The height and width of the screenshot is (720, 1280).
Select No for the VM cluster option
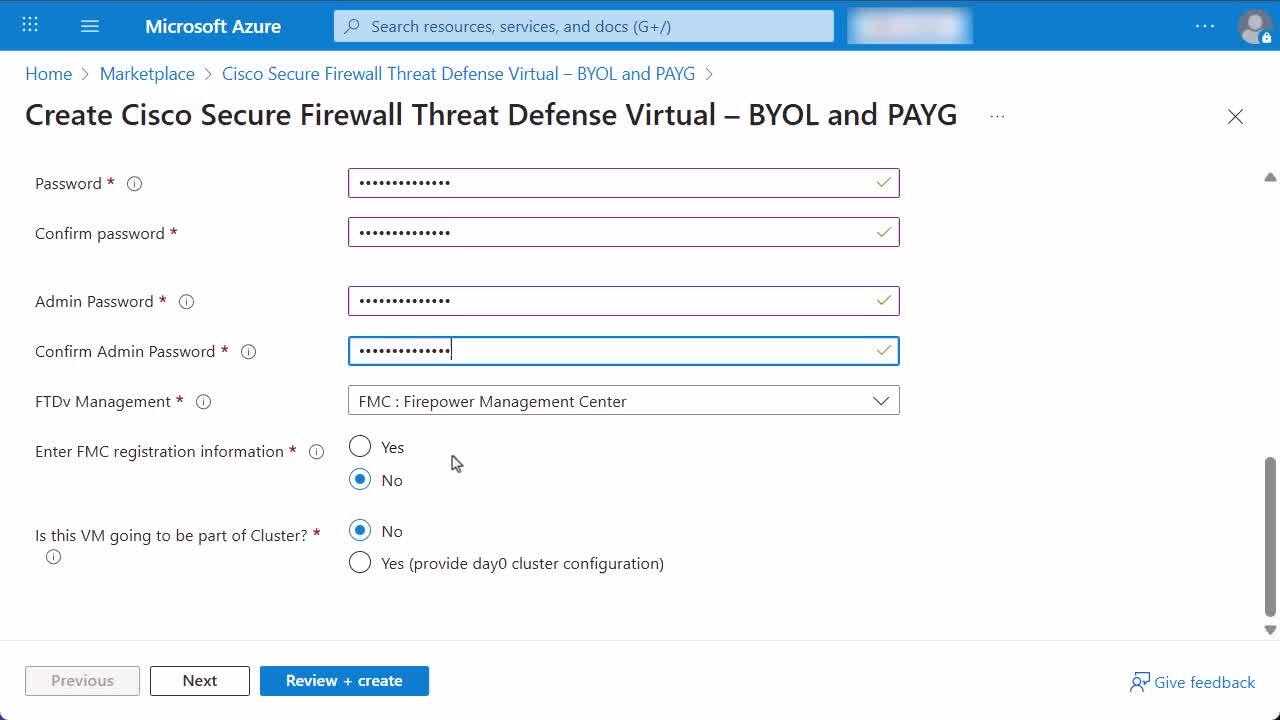point(360,531)
